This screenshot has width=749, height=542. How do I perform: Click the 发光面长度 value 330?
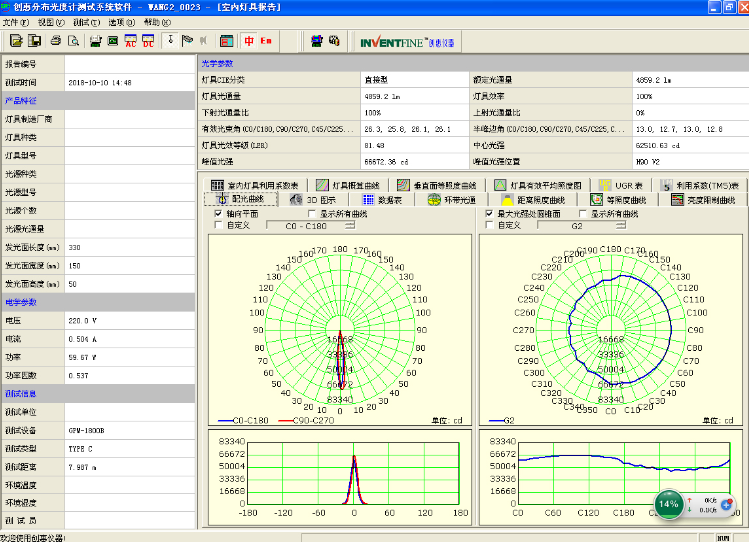[75, 247]
